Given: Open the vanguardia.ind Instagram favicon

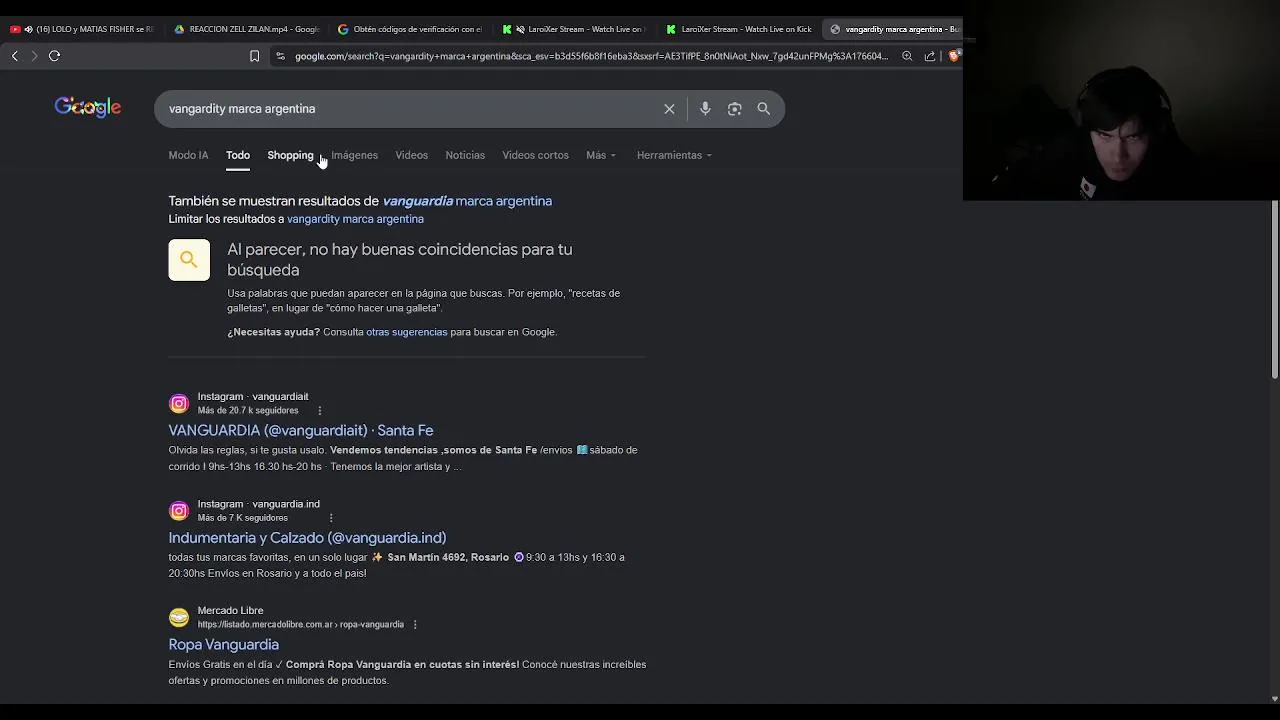Looking at the screenshot, I should coord(179,511).
